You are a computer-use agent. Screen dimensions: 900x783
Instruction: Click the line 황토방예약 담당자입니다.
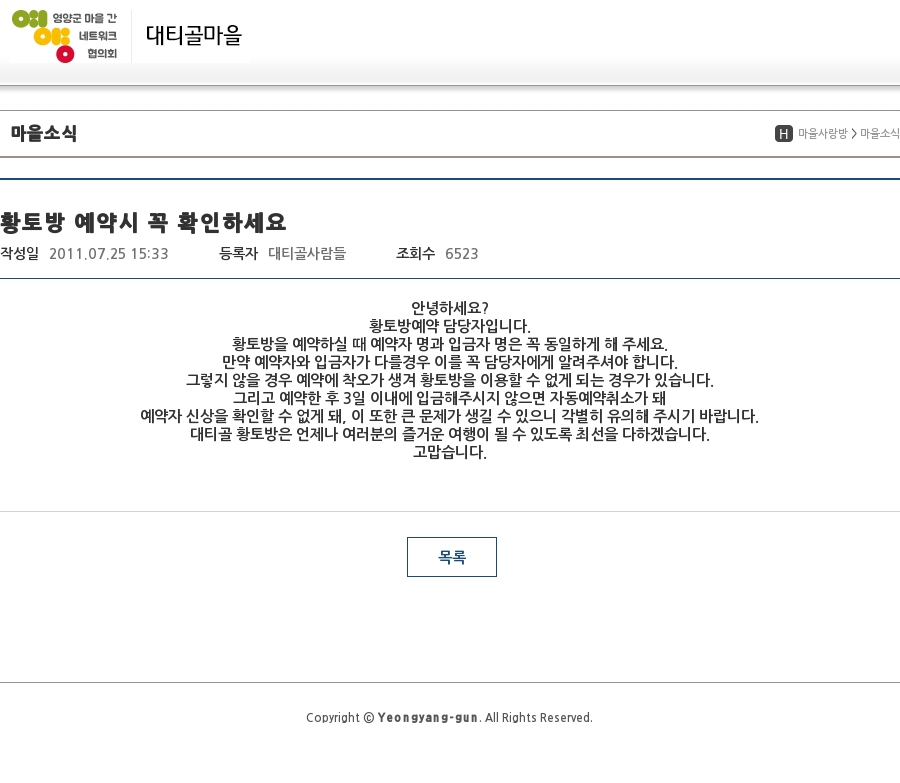450,326
